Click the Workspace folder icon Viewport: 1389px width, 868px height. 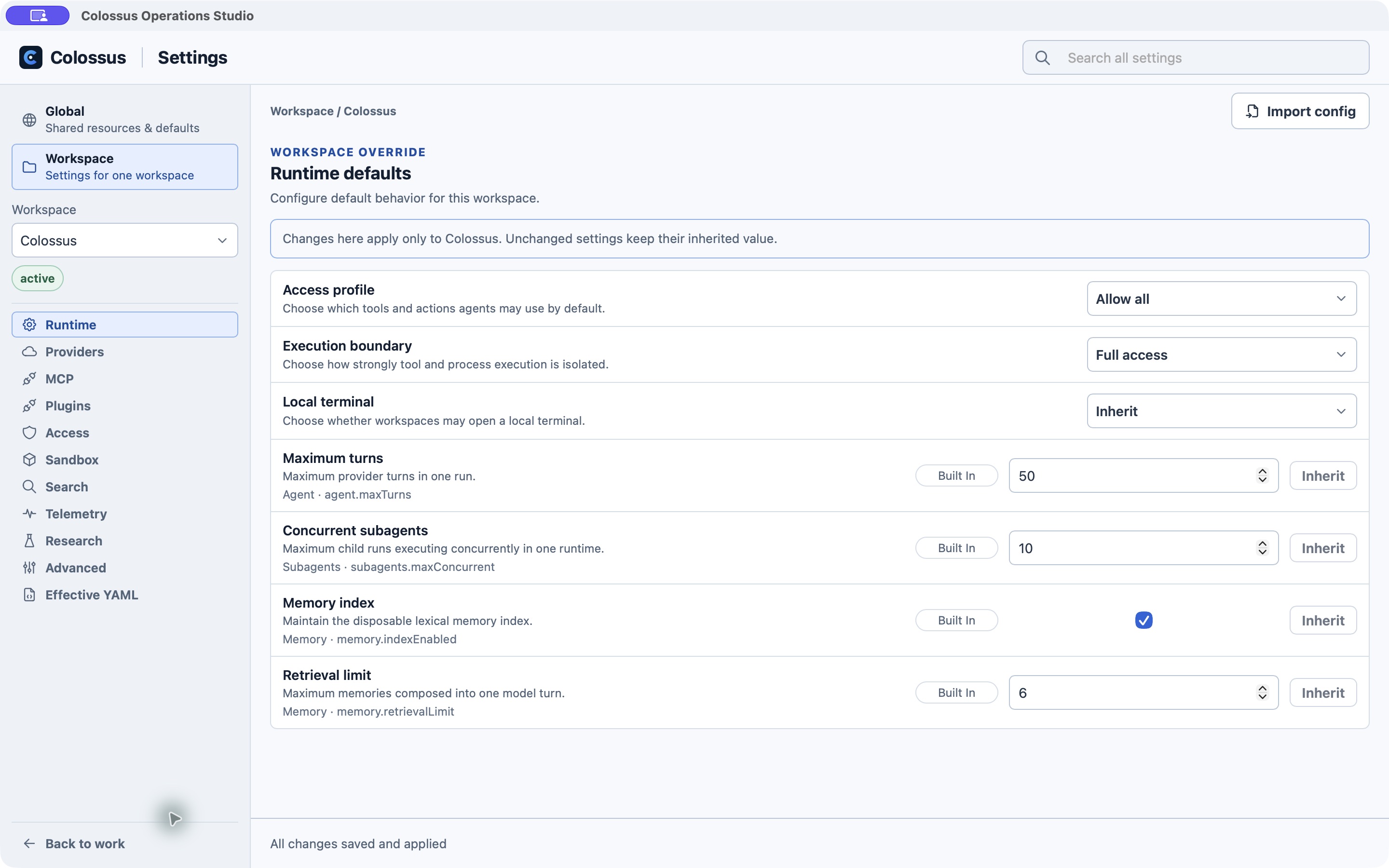click(29, 167)
